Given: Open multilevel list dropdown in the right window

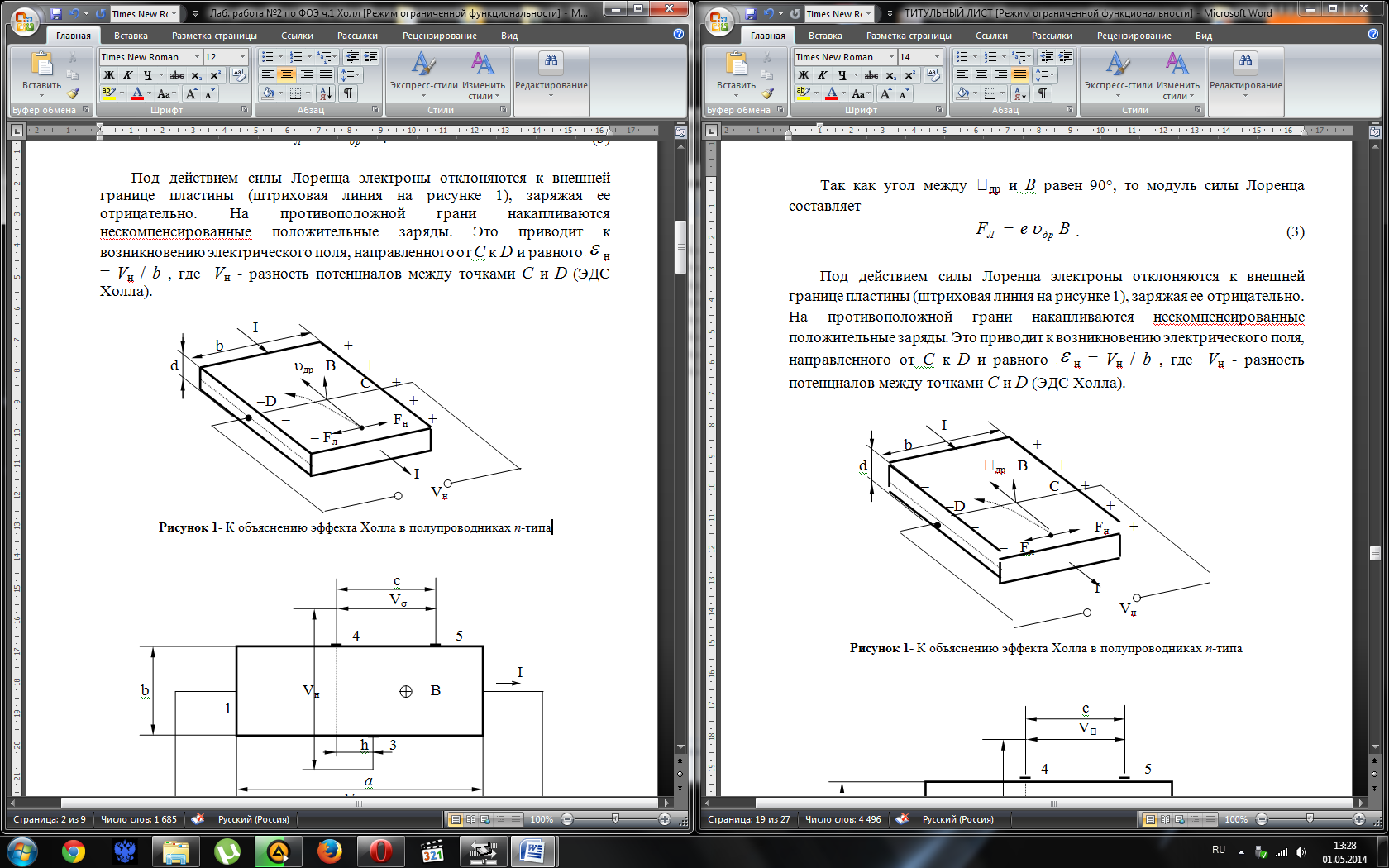Looking at the screenshot, I should (1022, 57).
